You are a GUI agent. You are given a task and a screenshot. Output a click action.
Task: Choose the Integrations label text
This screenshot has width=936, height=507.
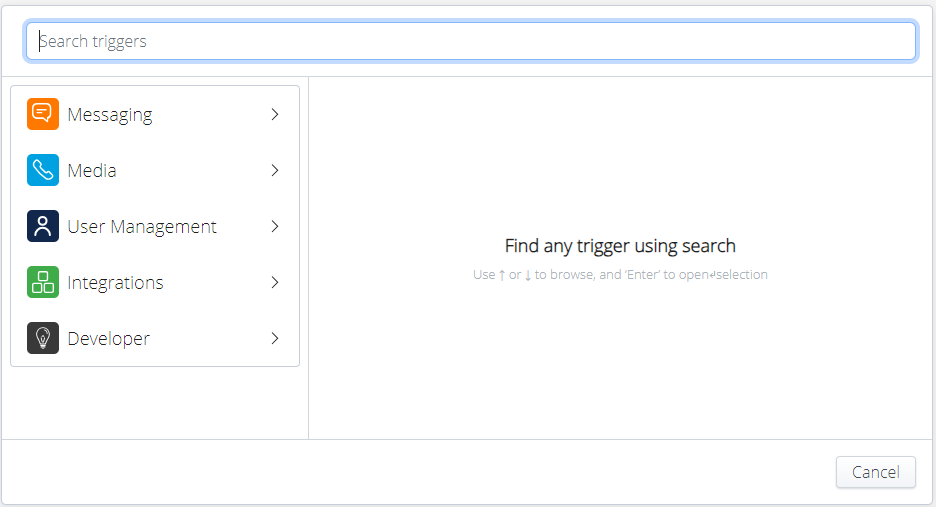[115, 283]
